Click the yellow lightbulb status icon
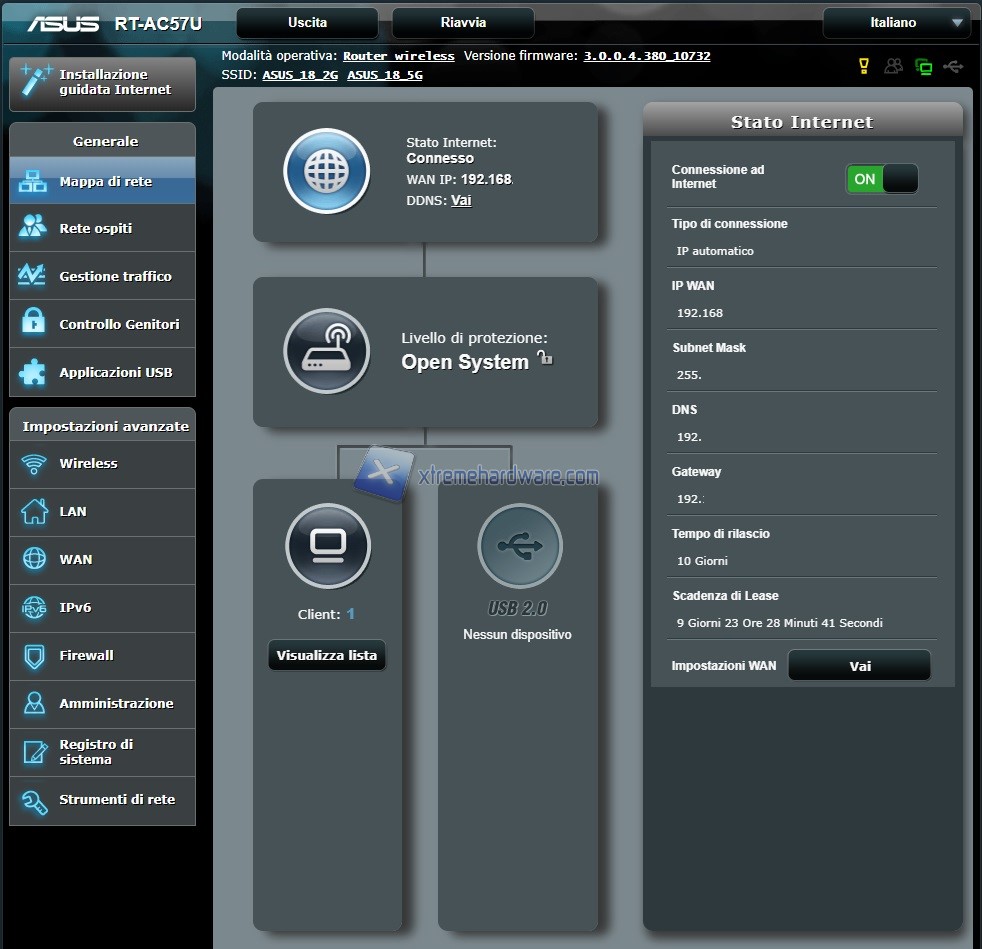Viewport: 982px width, 949px height. 865,66
